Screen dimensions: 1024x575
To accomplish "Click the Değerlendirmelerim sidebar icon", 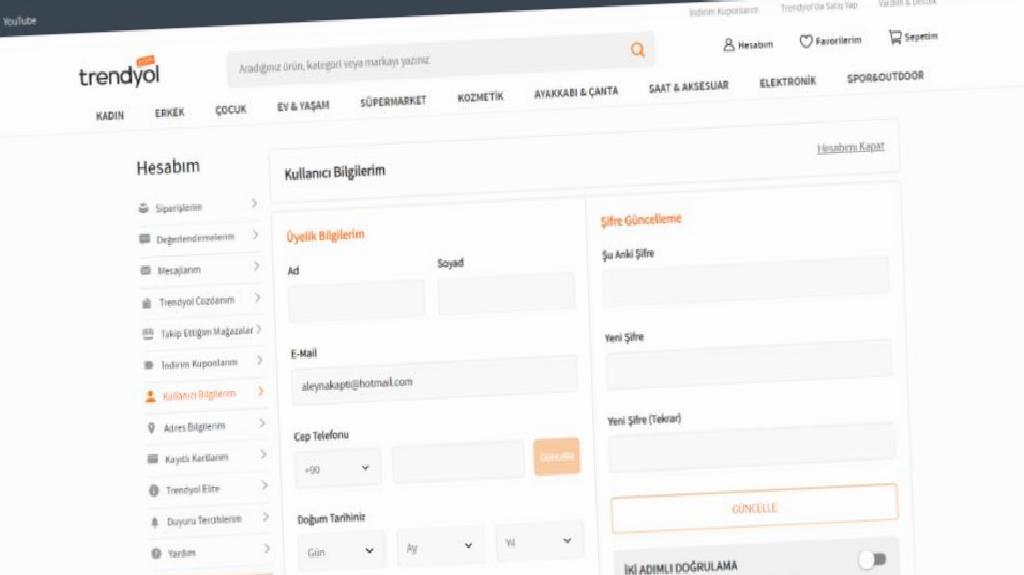I will (145, 239).
